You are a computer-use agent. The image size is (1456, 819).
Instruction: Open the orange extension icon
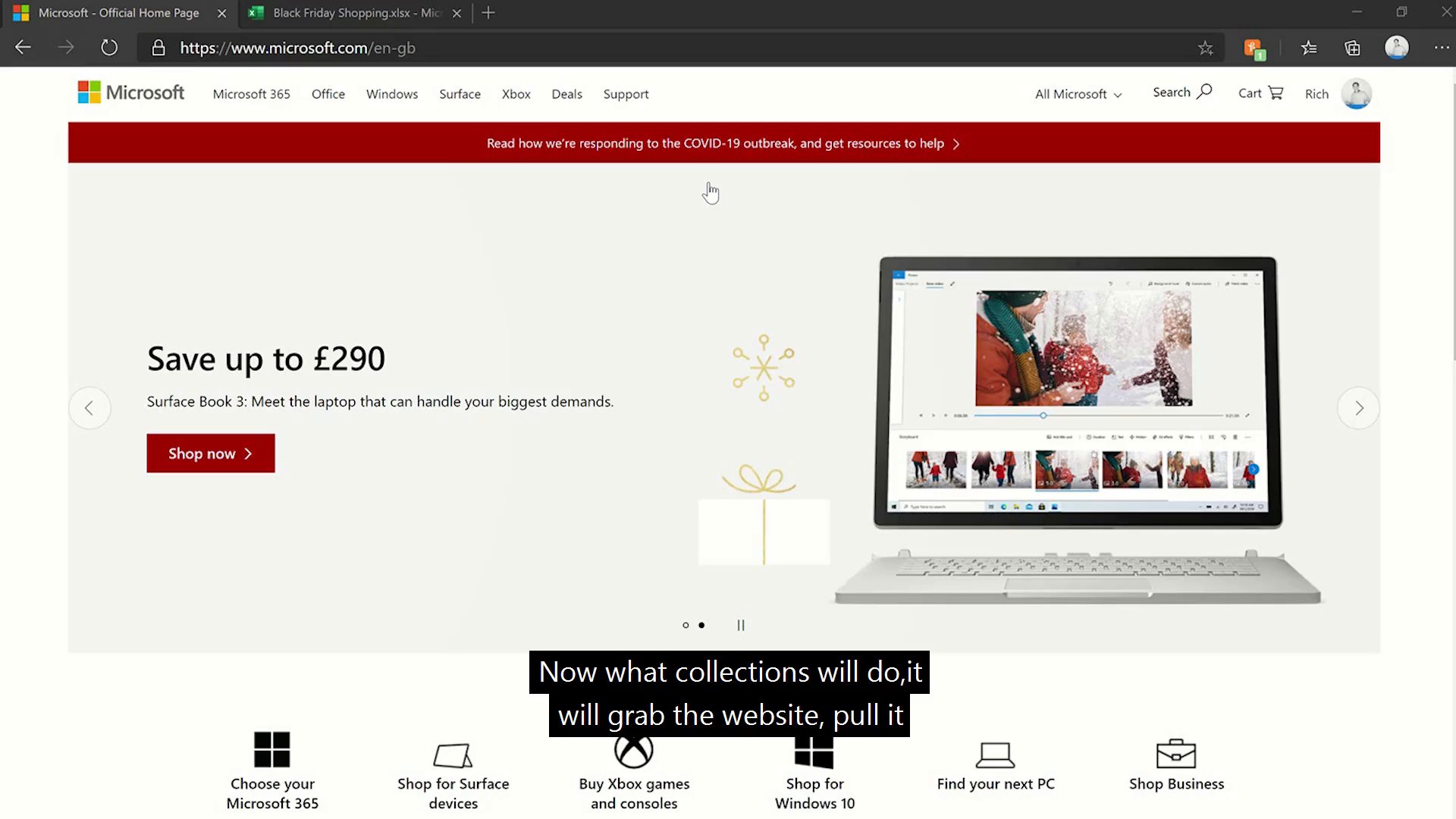click(1254, 49)
